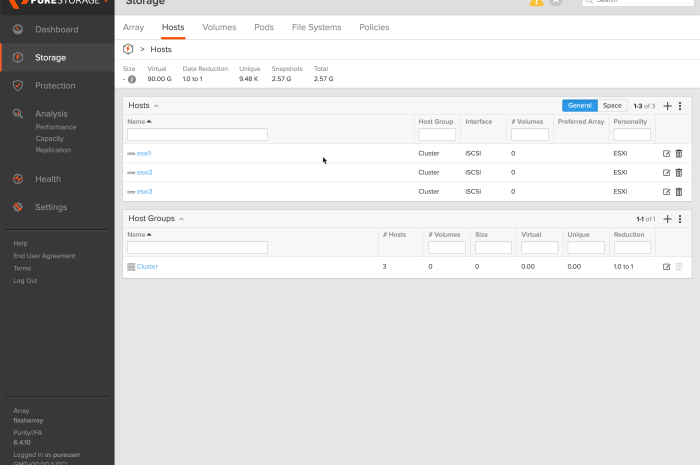This screenshot has height=465, width=700.
Task: Switch Hosts view to General
Action: [579, 106]
